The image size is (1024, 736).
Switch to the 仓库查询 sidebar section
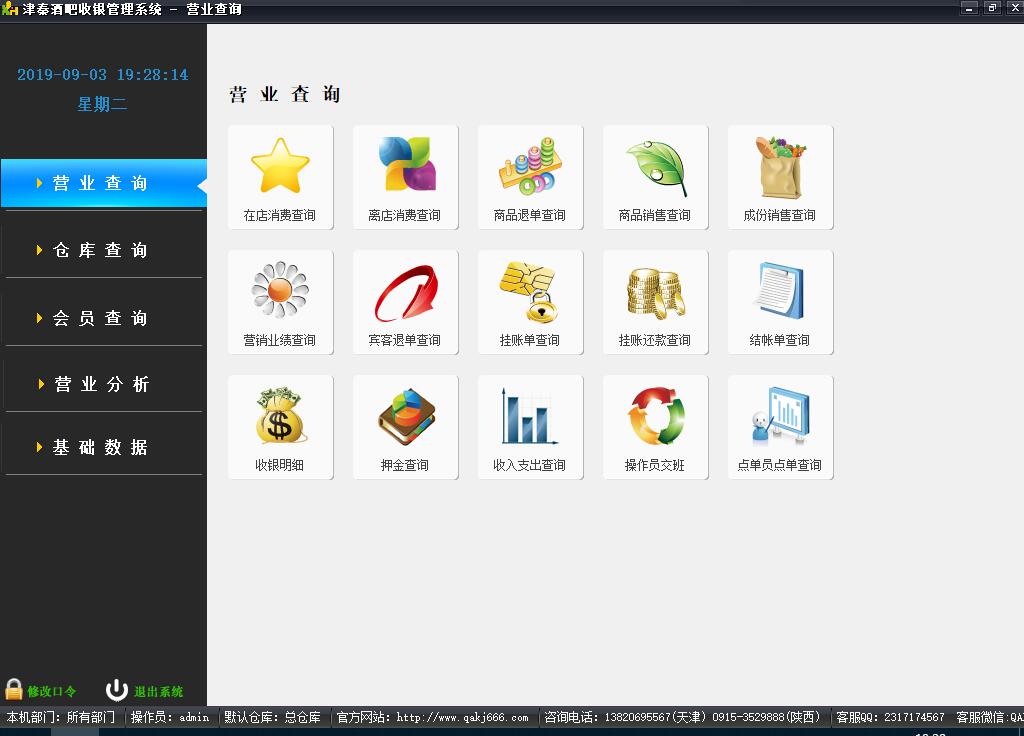tap(100, 251)
